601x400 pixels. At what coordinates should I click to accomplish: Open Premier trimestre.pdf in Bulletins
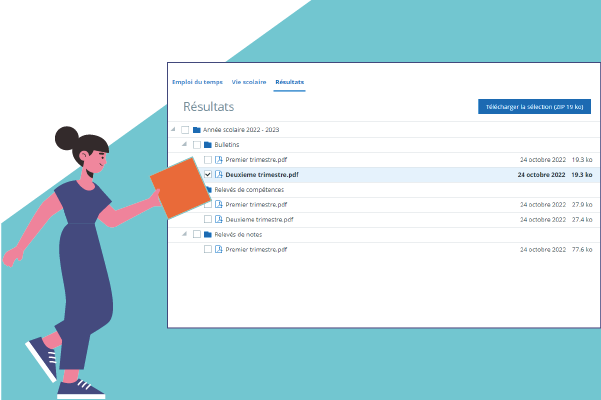click(x=256, y=160)
